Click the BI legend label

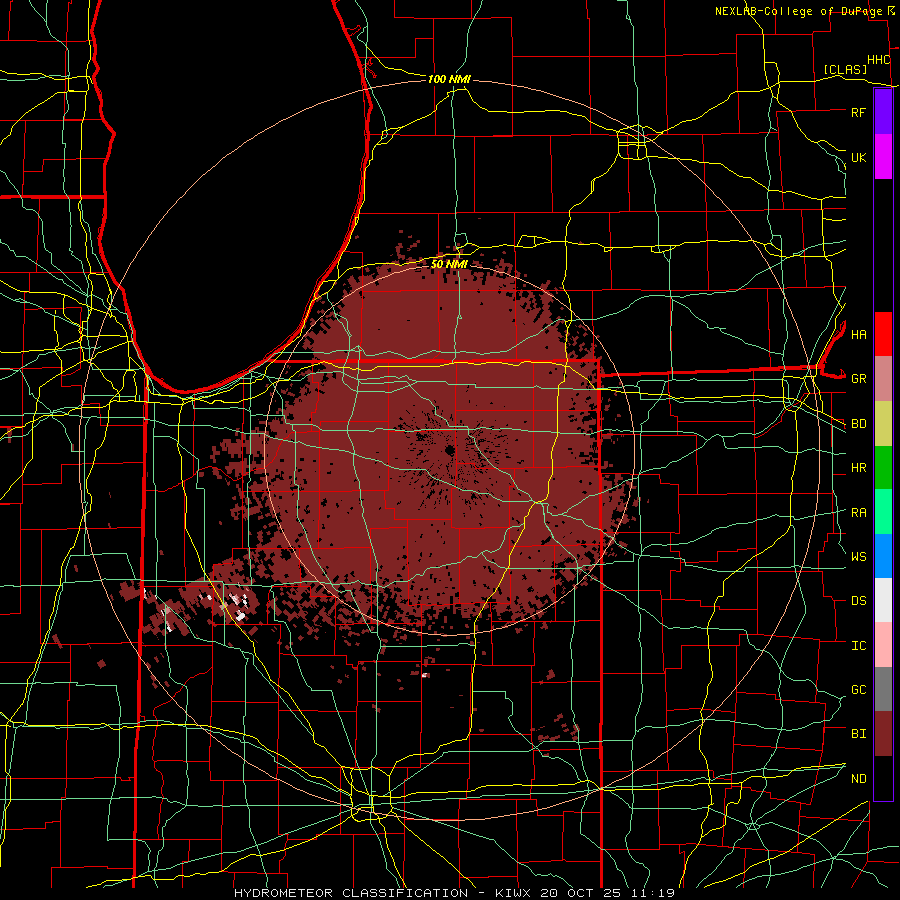(858, 734)
